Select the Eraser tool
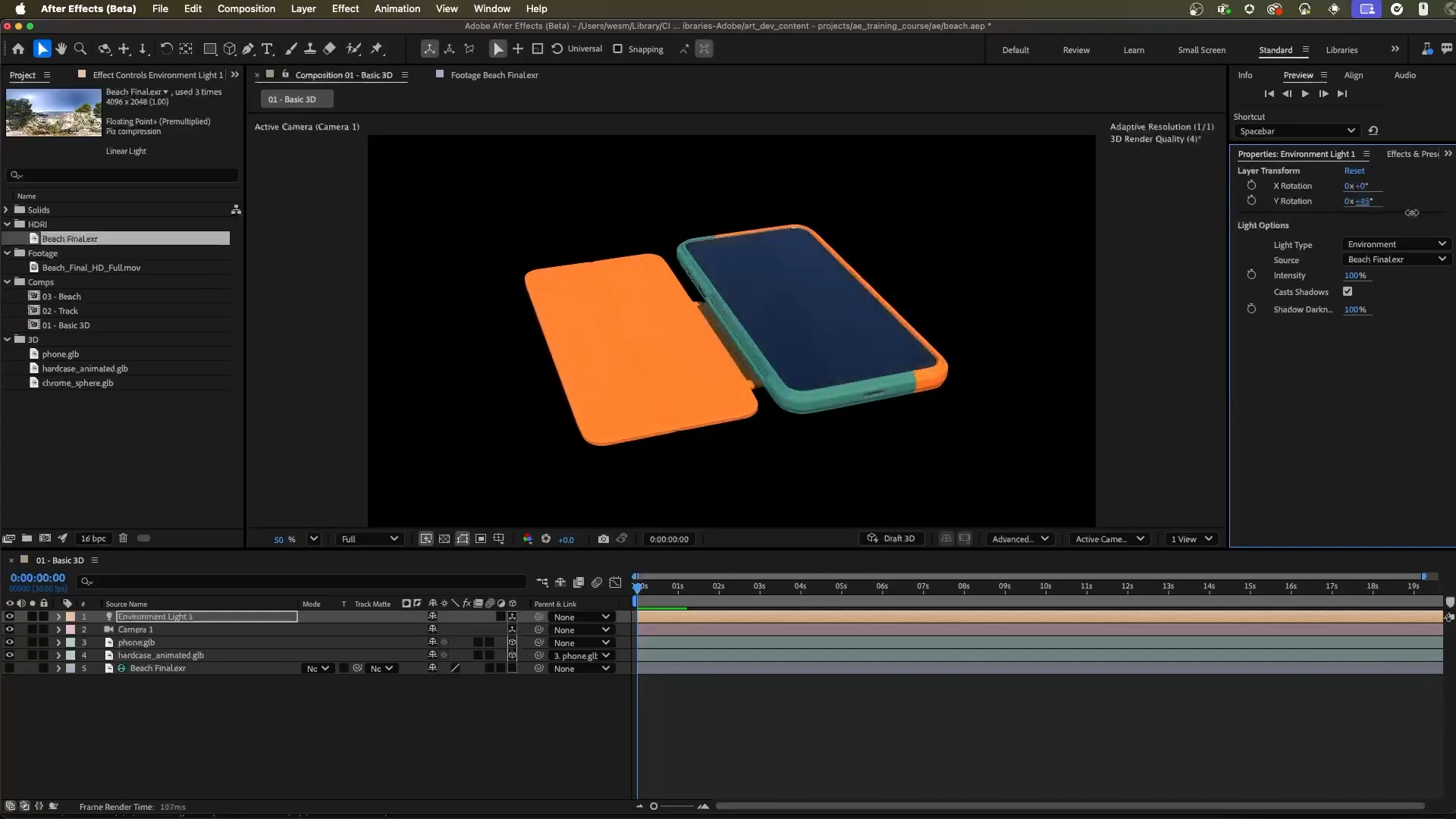This screenshot has height=819, width=1456. [x=329, y=49]
